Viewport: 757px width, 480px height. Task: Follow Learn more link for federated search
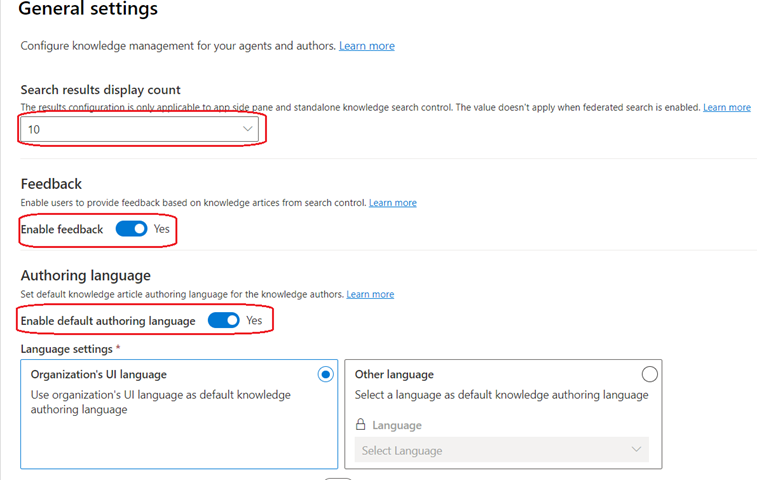click(727, 107)
